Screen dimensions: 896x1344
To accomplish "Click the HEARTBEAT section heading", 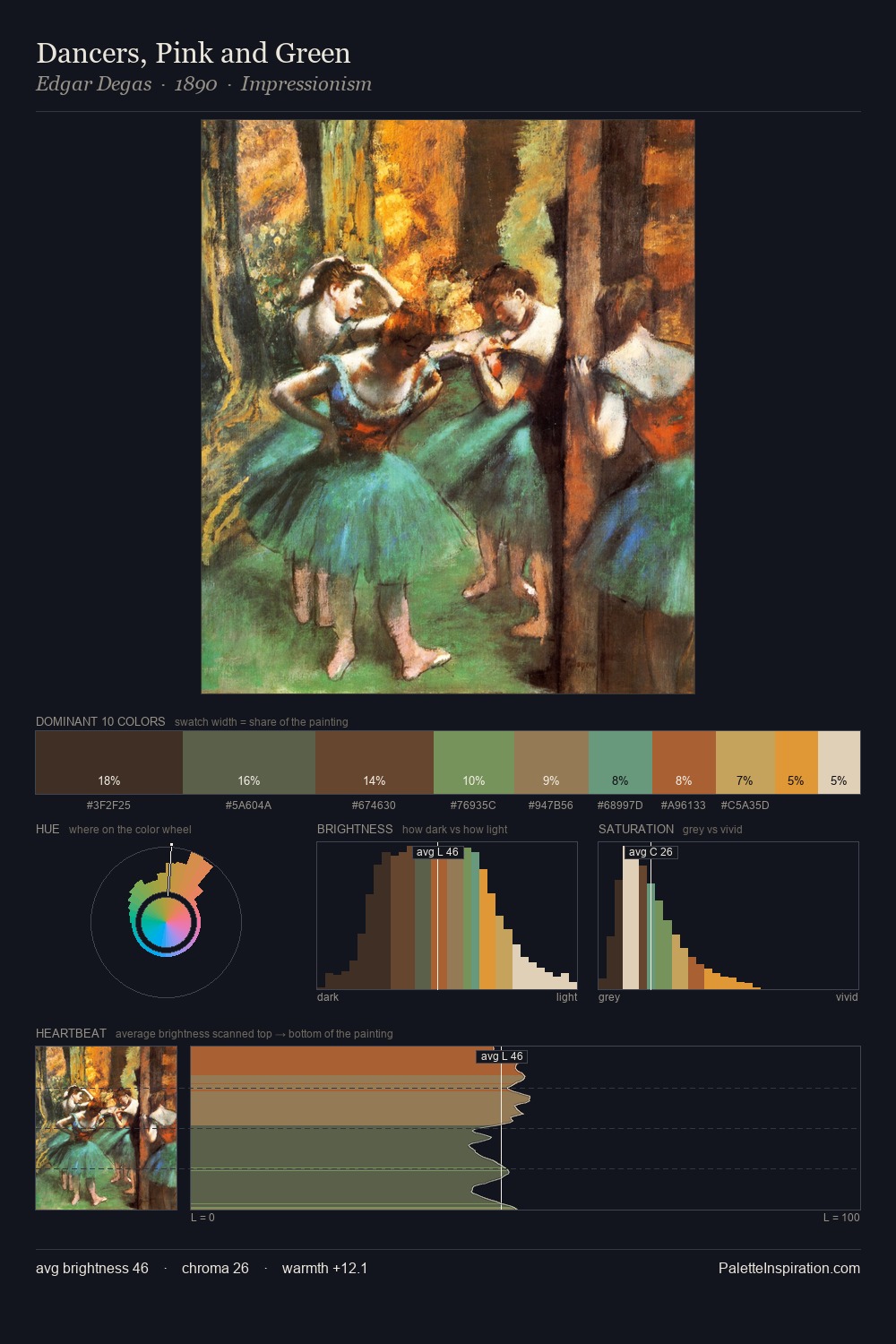I will (71, 1033).
